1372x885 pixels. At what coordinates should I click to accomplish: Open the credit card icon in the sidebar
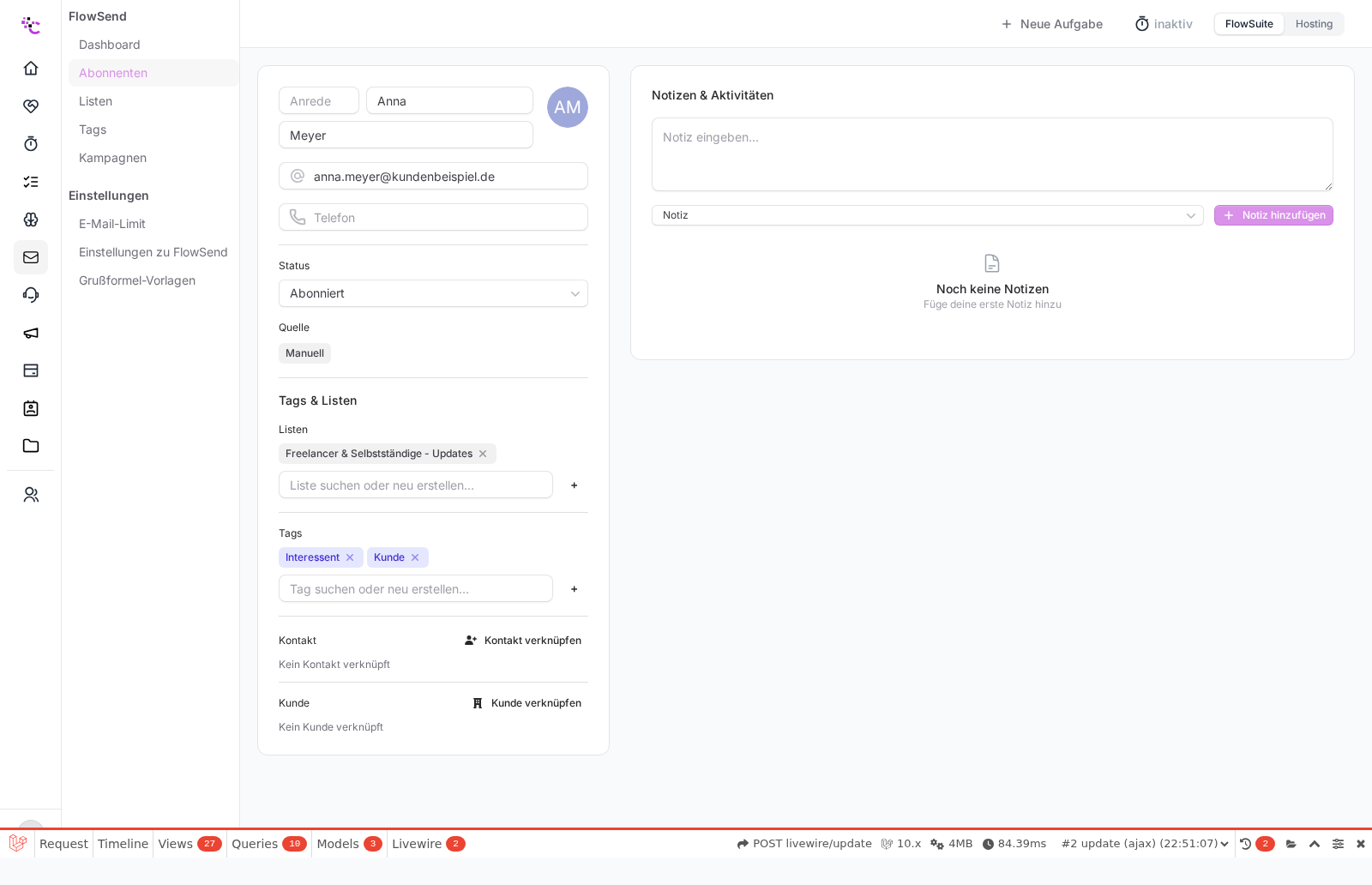[x=31, y=370]
